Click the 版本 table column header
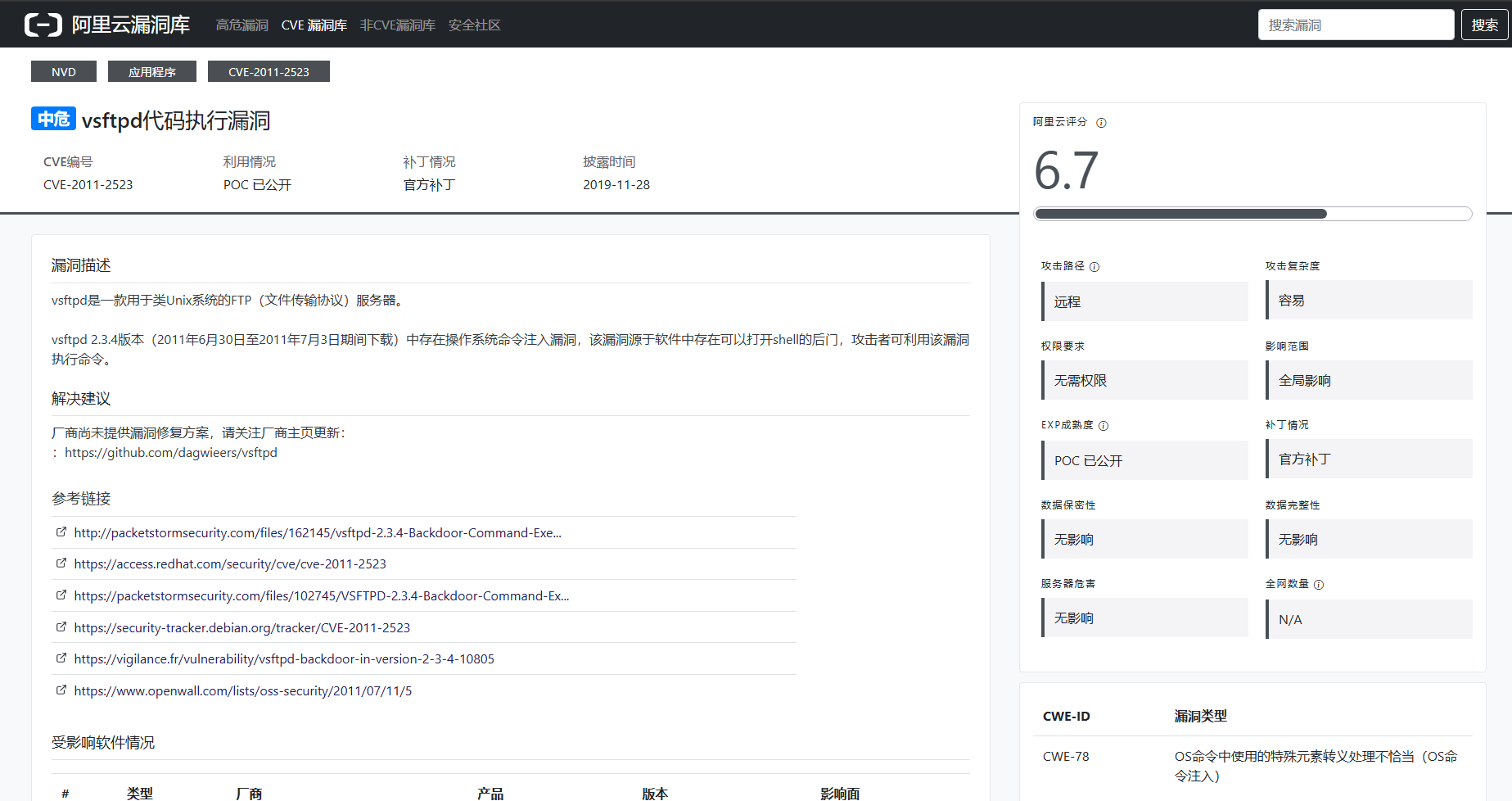1512x801 pixels. (x=655, y=794)
